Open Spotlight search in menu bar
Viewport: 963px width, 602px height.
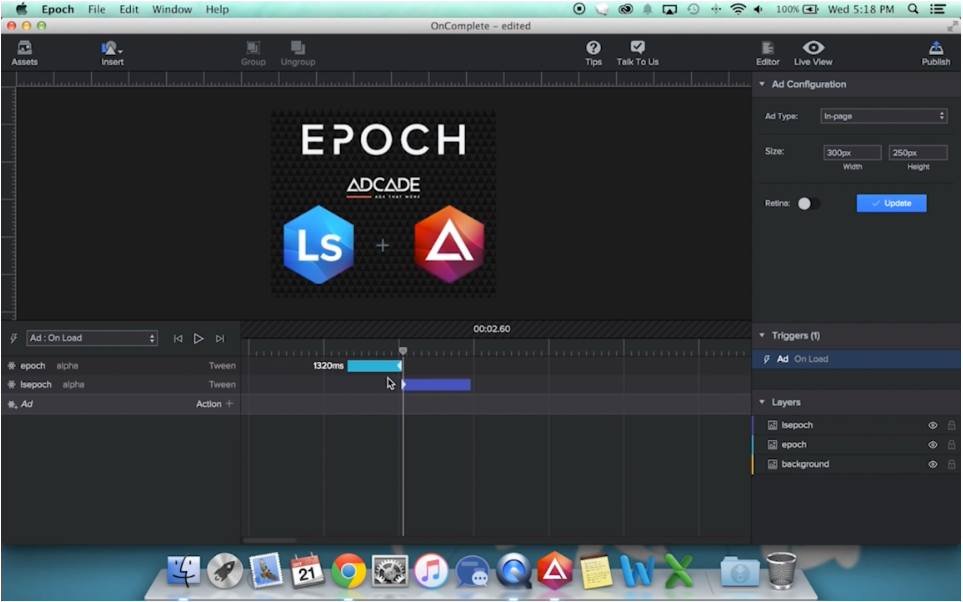[913, 9]
